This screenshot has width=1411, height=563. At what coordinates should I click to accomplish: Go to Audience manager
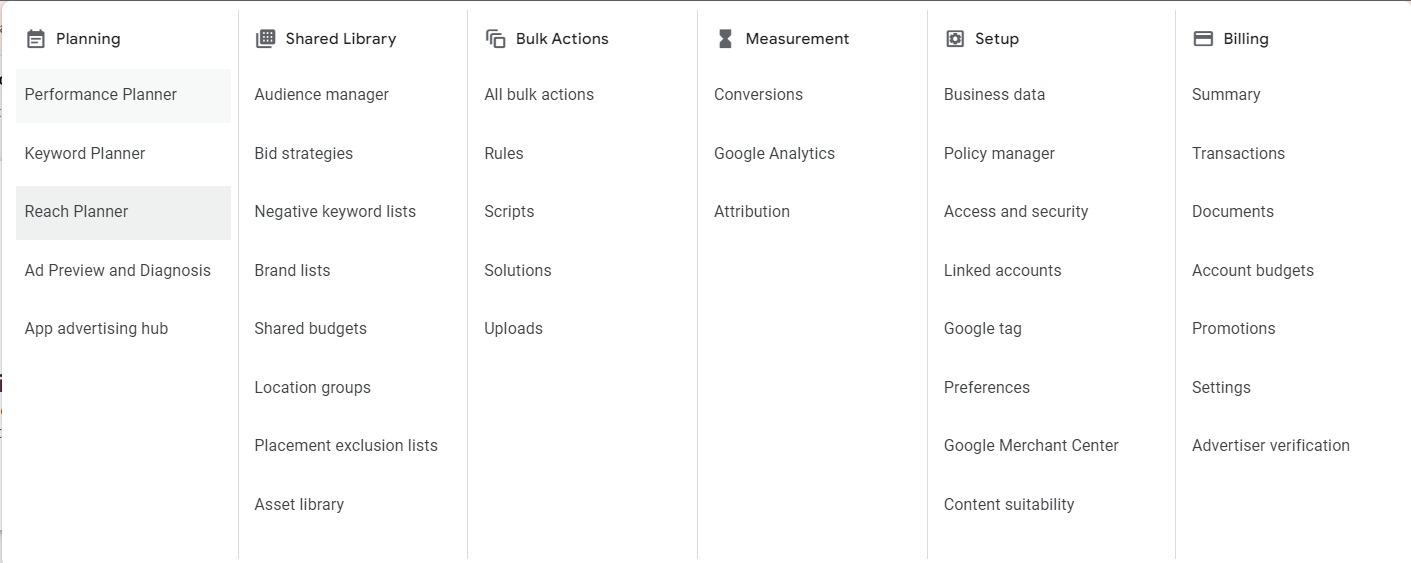tap(321, 95)
